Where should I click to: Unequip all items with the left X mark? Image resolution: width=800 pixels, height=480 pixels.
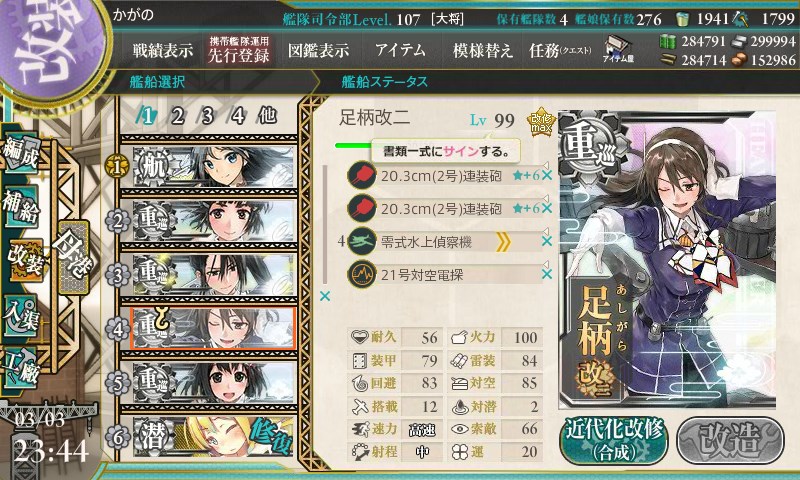pyautogui.click(x=324, y=296)
